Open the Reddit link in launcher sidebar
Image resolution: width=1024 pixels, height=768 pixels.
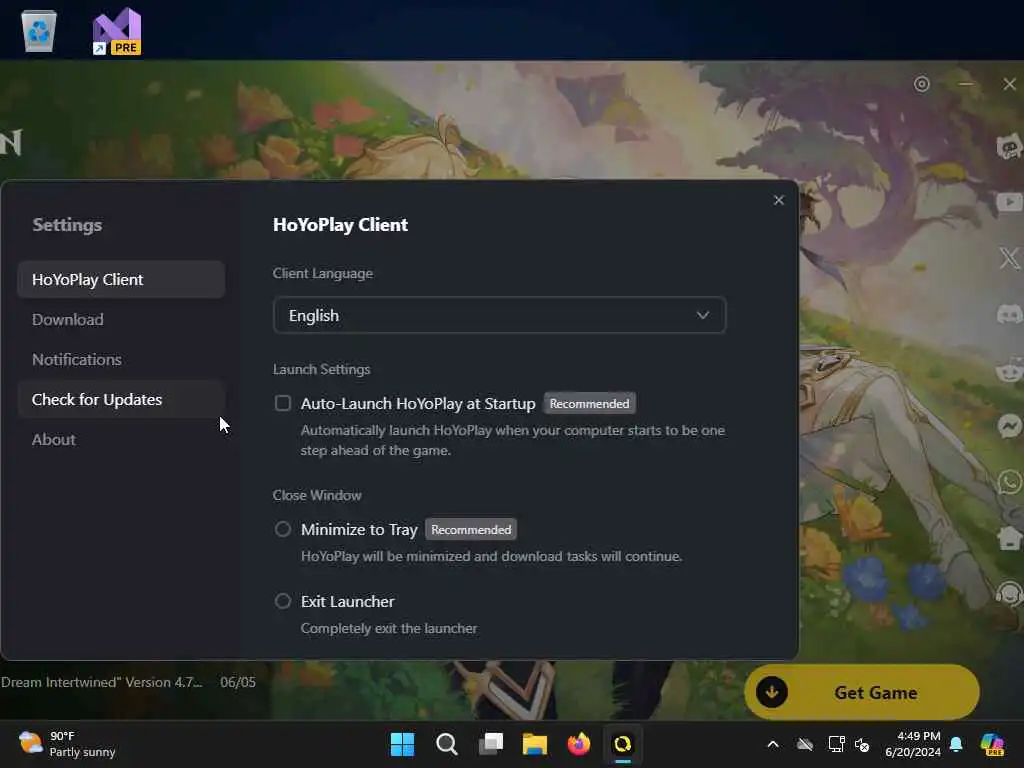click(x=1010, y=370)
